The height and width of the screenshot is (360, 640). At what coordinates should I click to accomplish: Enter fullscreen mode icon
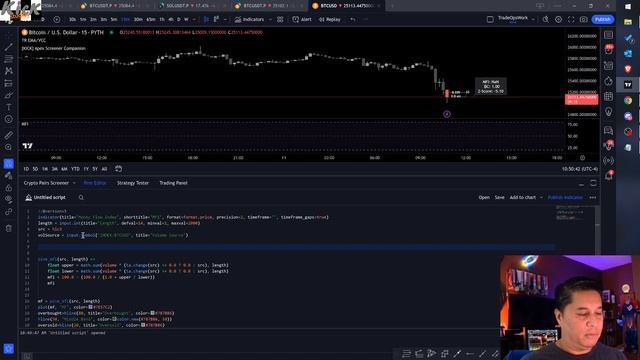[x=571, y=19]
